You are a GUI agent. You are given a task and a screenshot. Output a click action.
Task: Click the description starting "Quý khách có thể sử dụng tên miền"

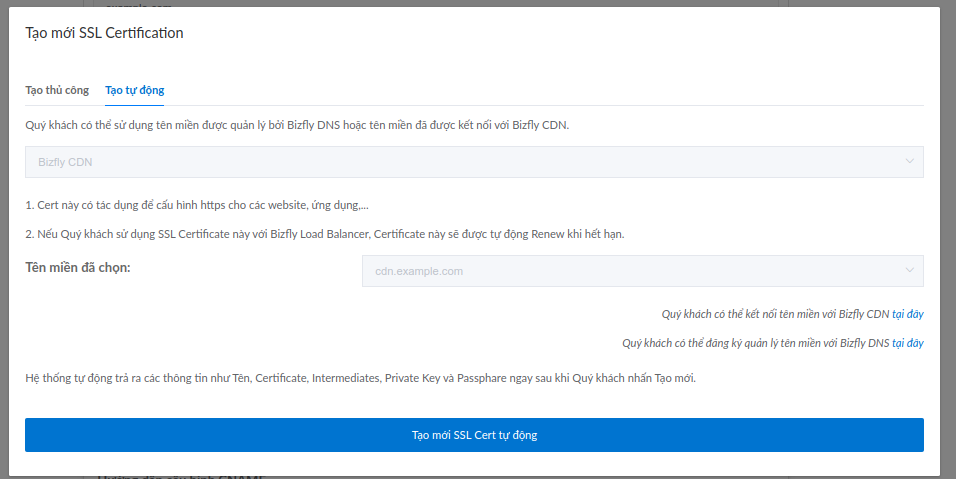tap(297, 125)
